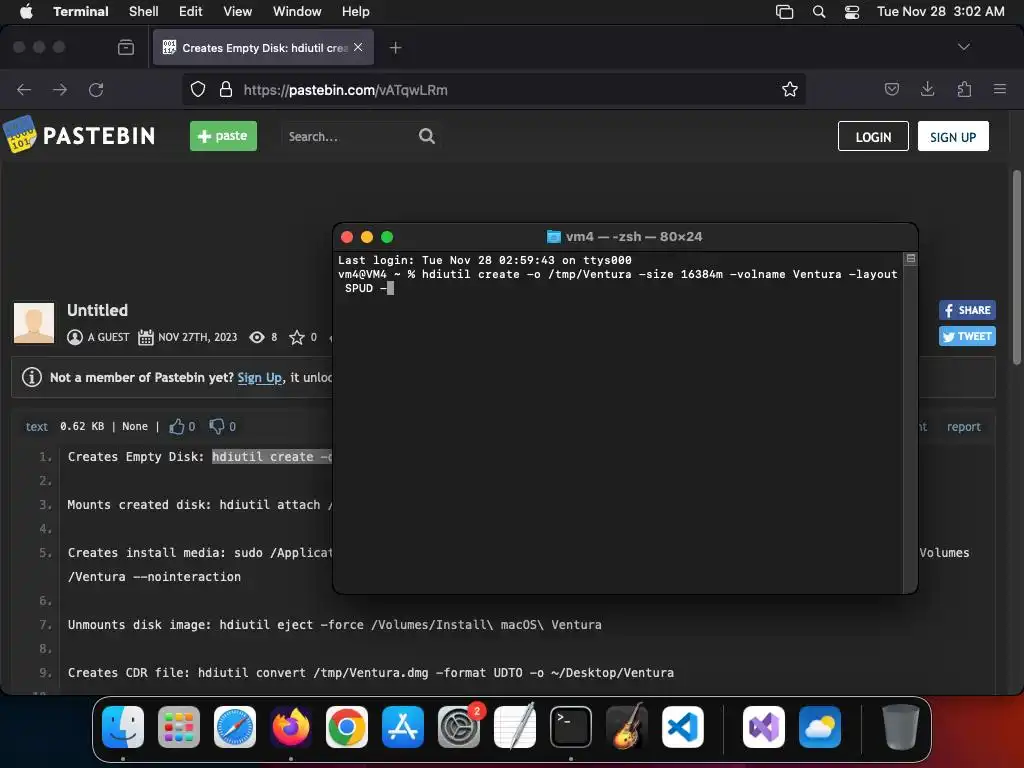
Task: Open the View menu
Action: click(x=237, y=11)
